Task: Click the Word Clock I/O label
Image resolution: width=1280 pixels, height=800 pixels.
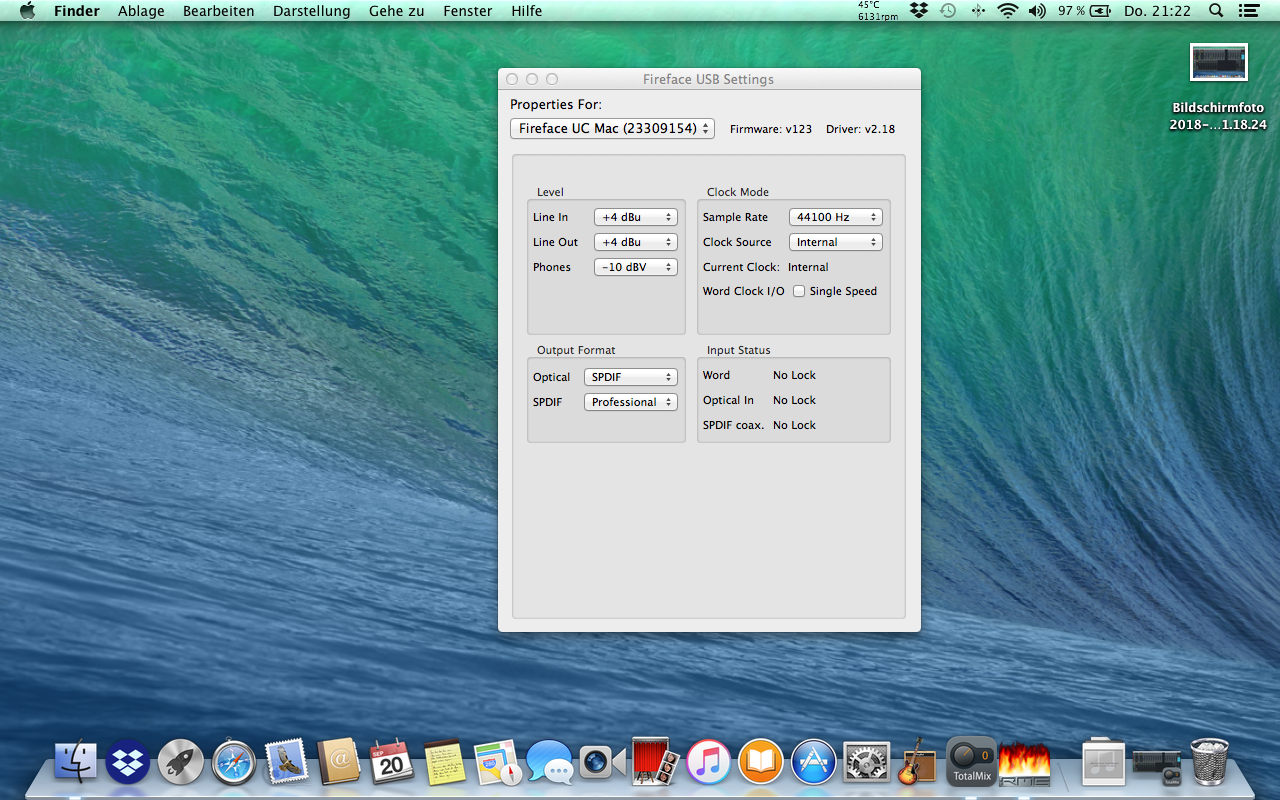Action: 743,291
